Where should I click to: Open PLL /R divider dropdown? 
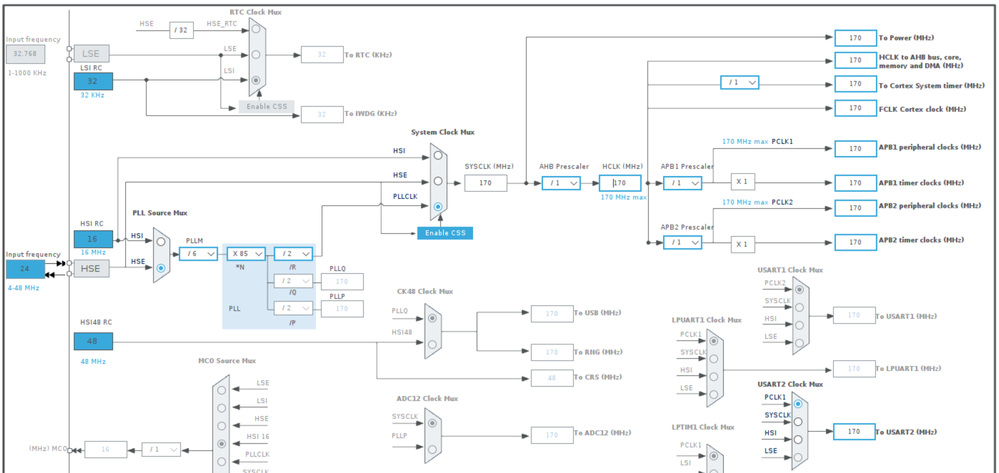point(294,254)
